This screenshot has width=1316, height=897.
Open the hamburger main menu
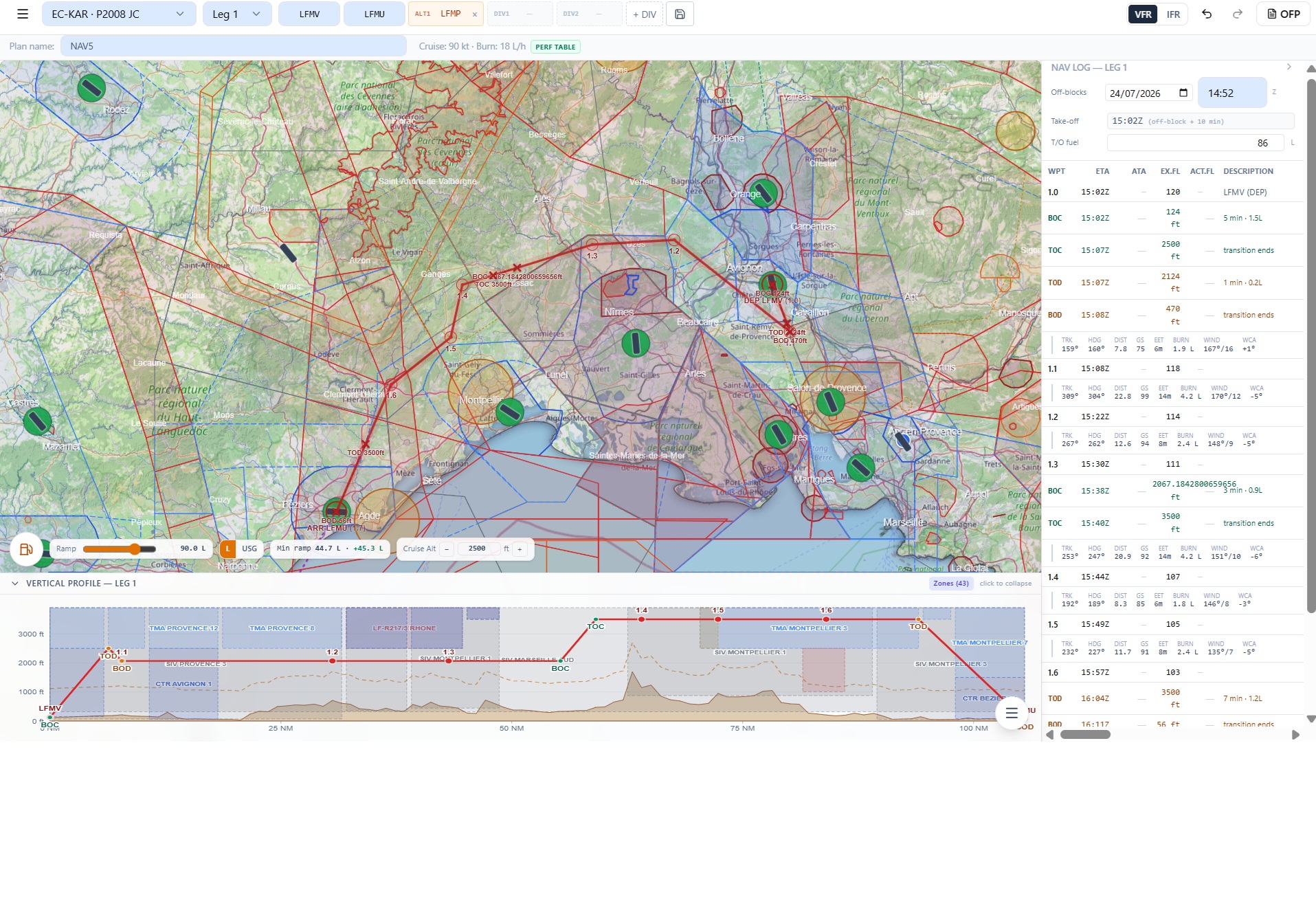pos(23,14)
